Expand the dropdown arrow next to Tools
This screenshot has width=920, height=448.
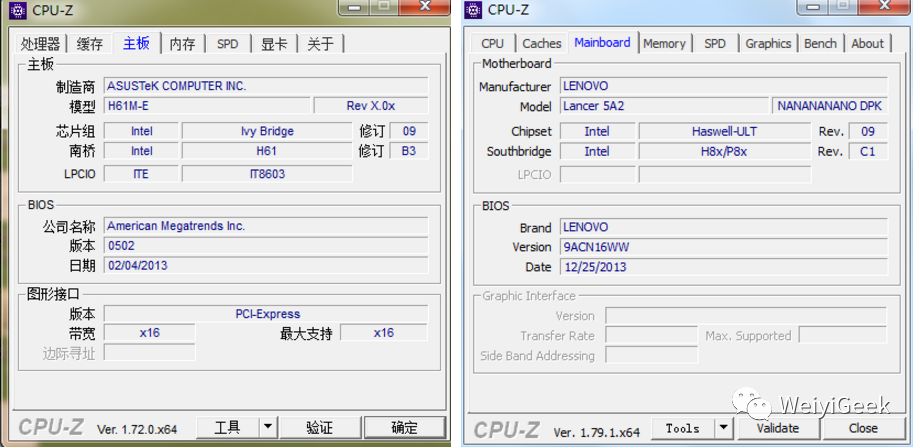(723, 429)
